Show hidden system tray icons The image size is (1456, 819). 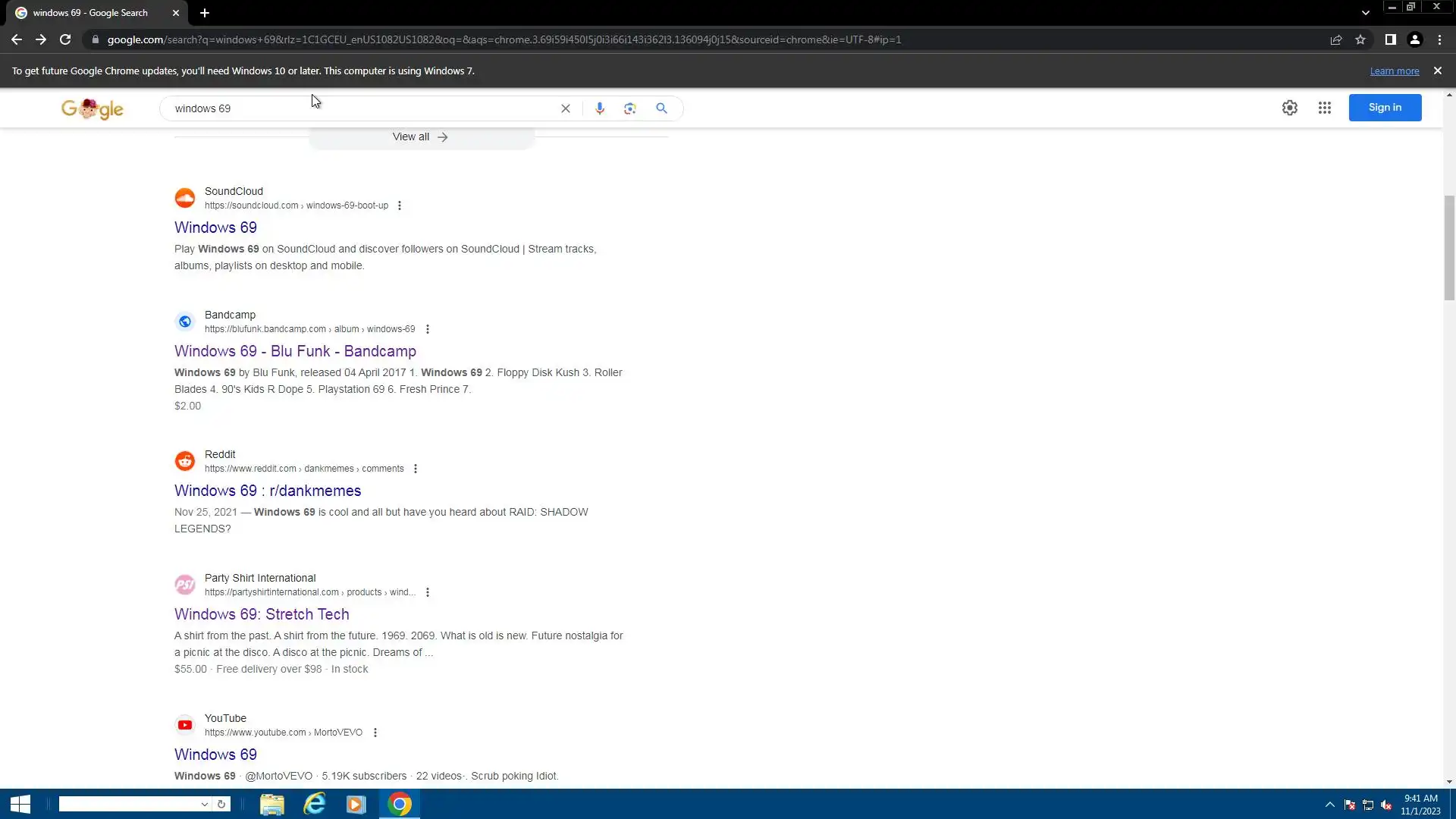click(x=1329, y=805)
